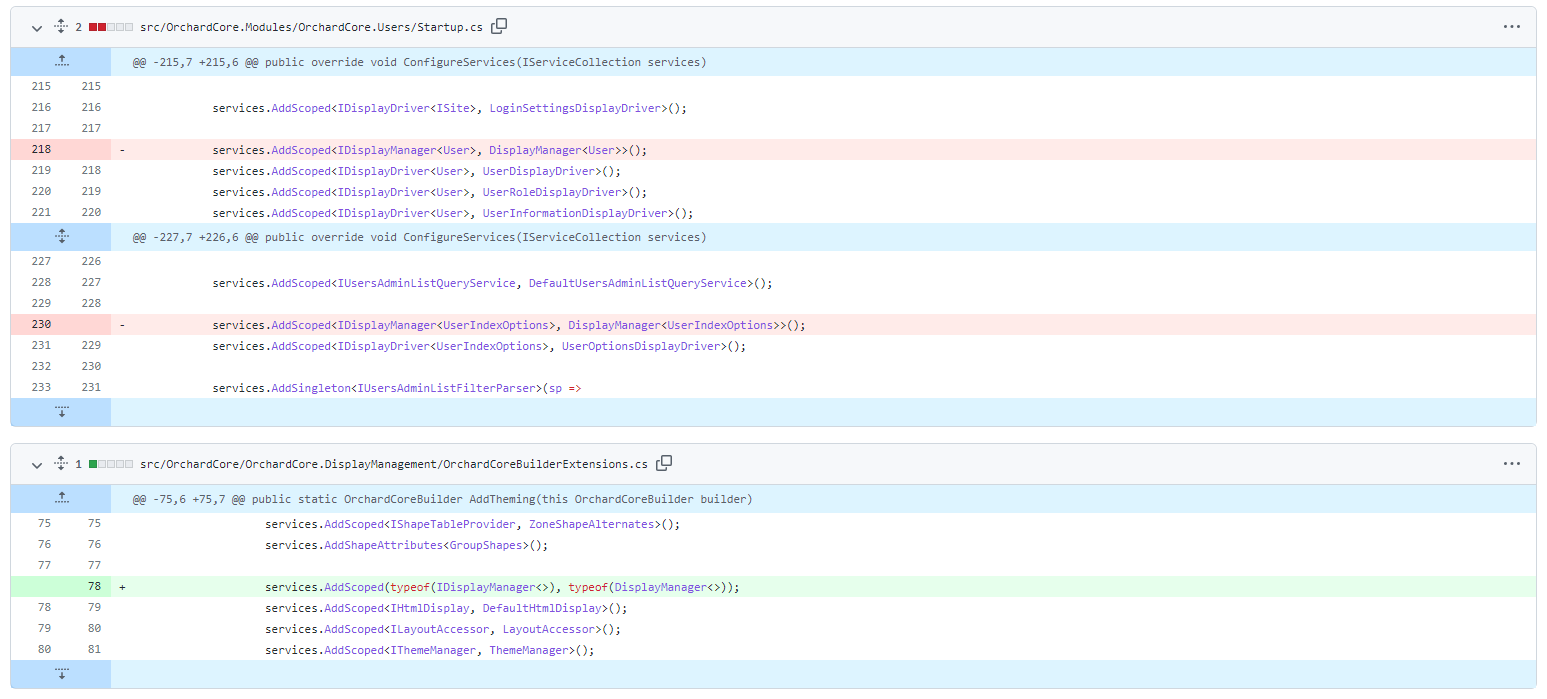1547x699 pixels.
Task: Click the AddShapeAttributes<GroupShapes> line
Action: coord(407,545)
